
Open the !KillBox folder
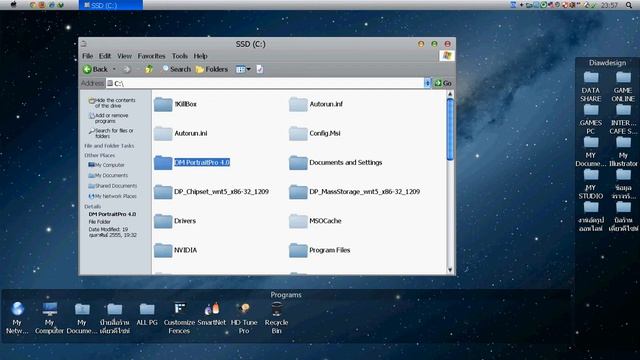pos(176,104)
